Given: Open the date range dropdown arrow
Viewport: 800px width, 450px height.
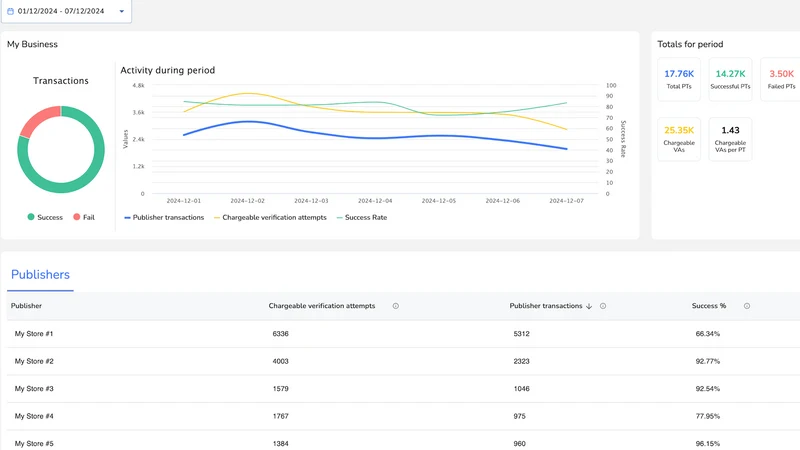Looking at the screenshot, I should [121, 11].
